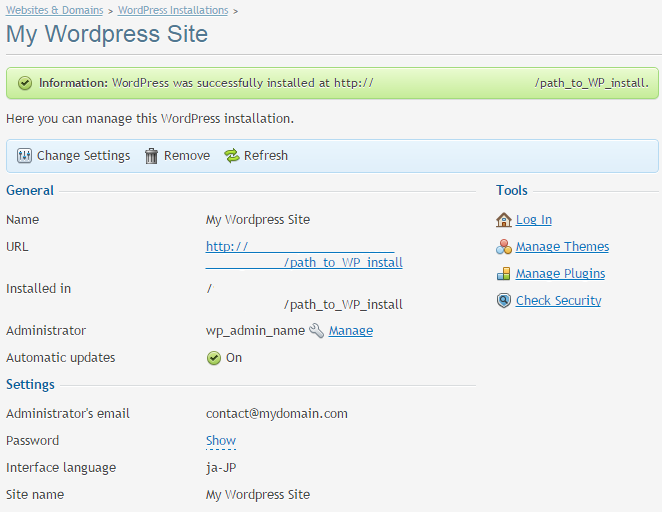Click the house icon beside Log In
Screen dimensions: 662x512
(504, 220)
